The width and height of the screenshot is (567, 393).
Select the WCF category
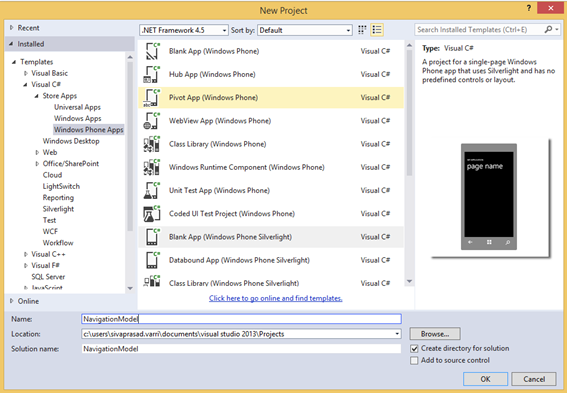pyautogui.click(x=50, y=231)
